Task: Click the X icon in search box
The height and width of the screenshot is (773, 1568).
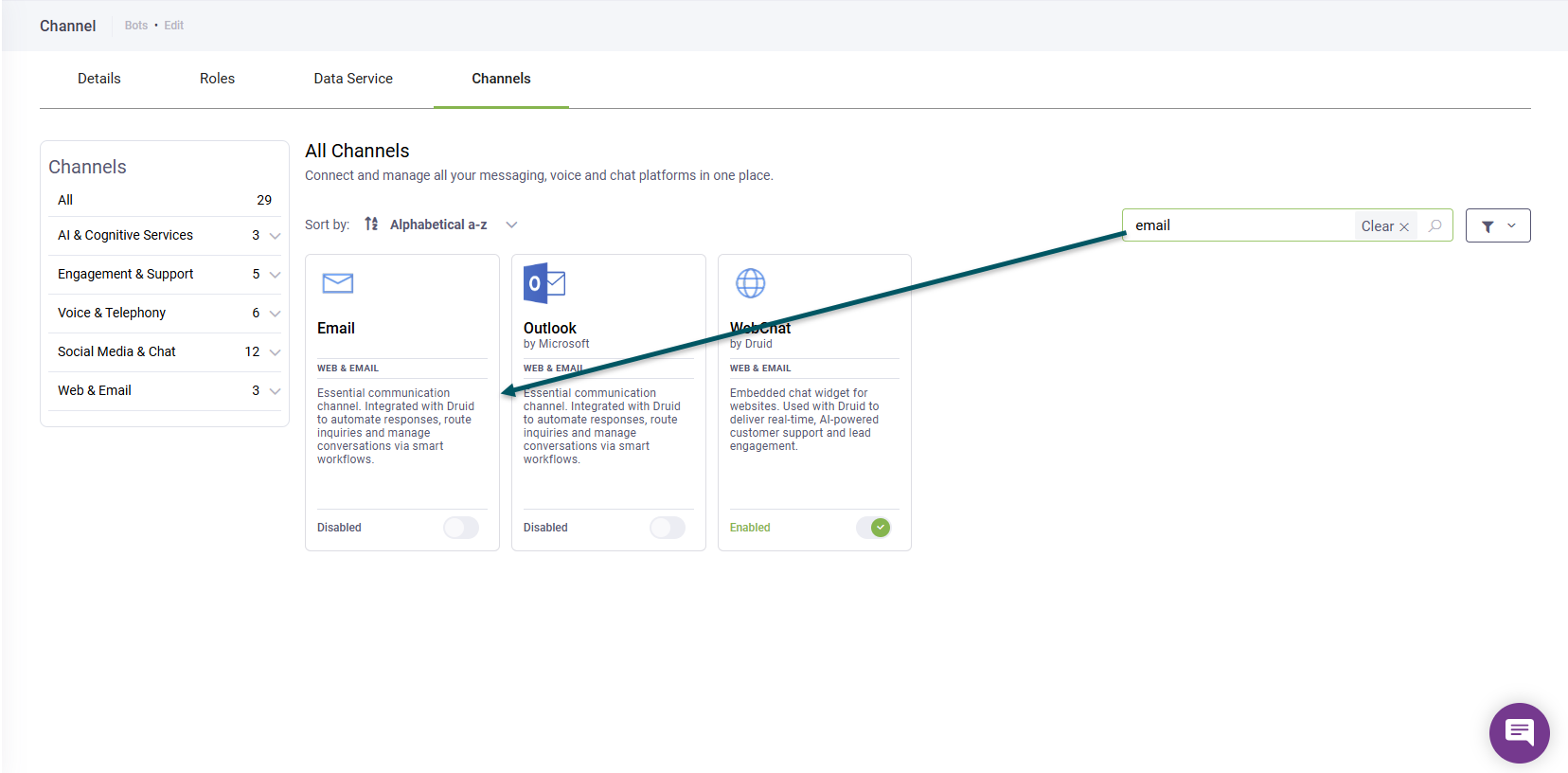Action: point(1404,226)
